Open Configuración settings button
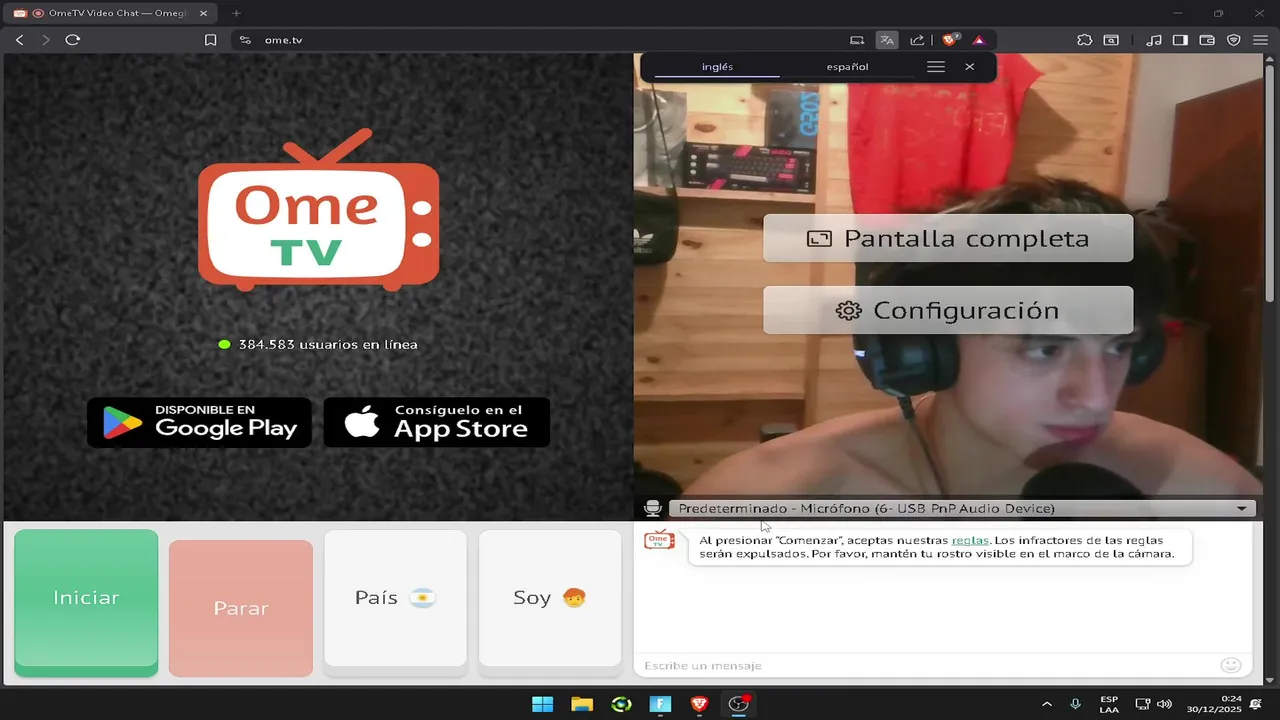The image size is (1280, 720). (948, 310)
